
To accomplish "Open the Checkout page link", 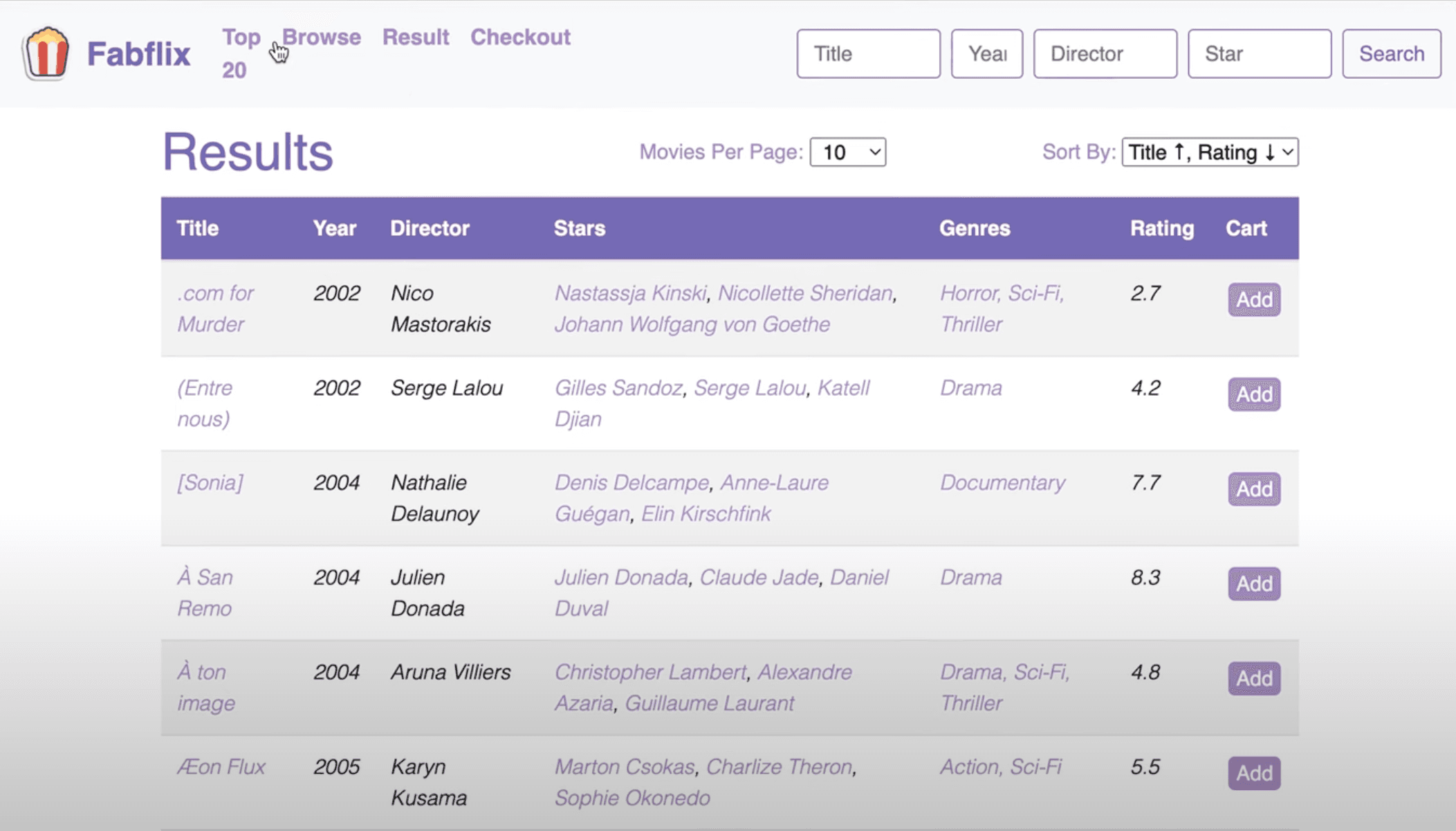I will coord(520,37).
